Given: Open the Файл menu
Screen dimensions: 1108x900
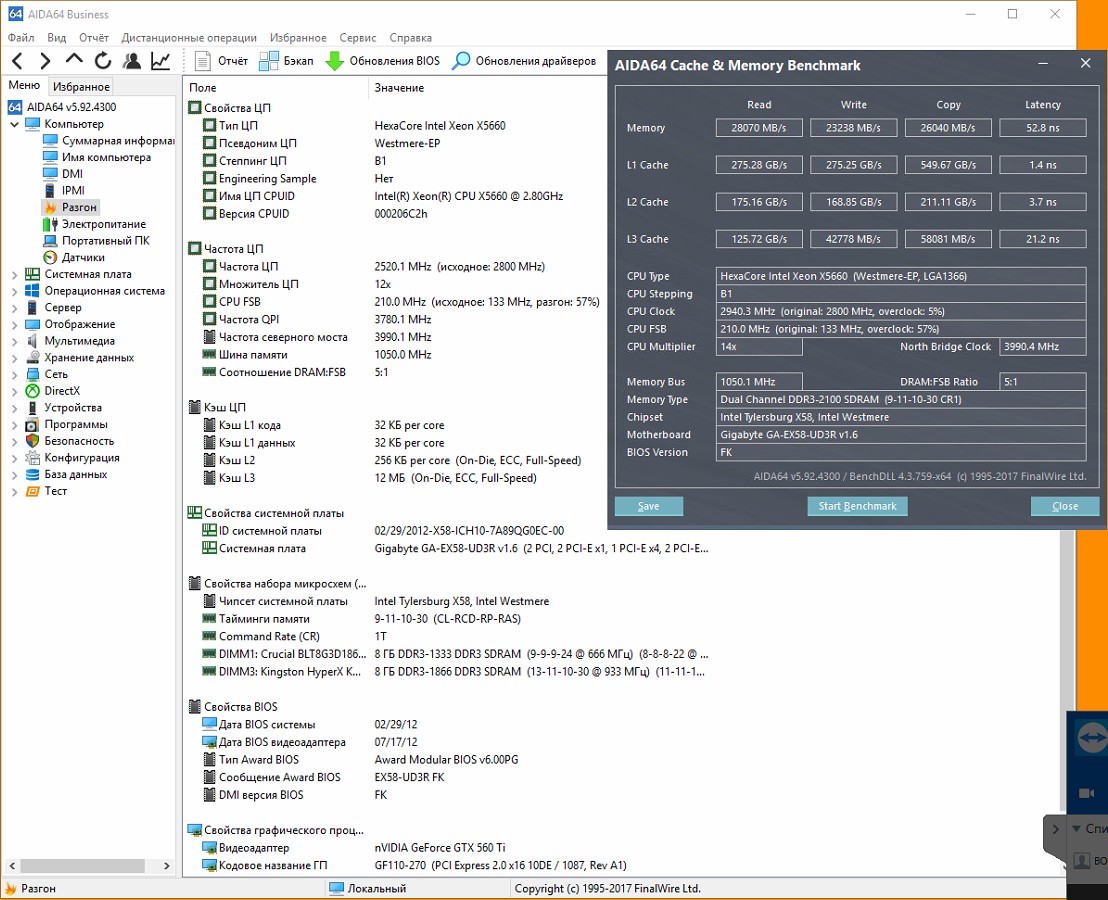Looking at the screenshot, I should (21, 37).
